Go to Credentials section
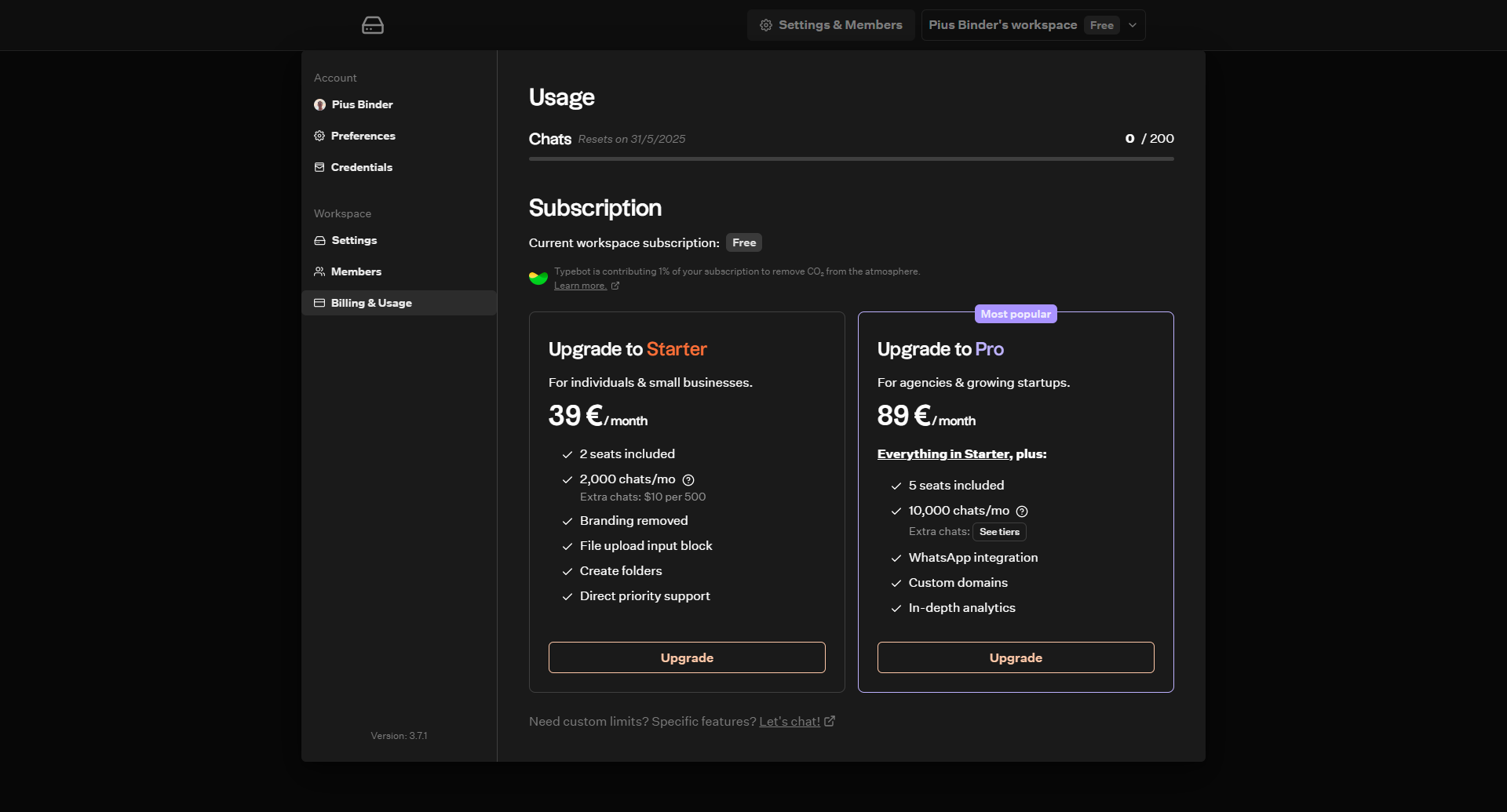Viewport: 1507px width, 812px height. [x=361, y=167]
